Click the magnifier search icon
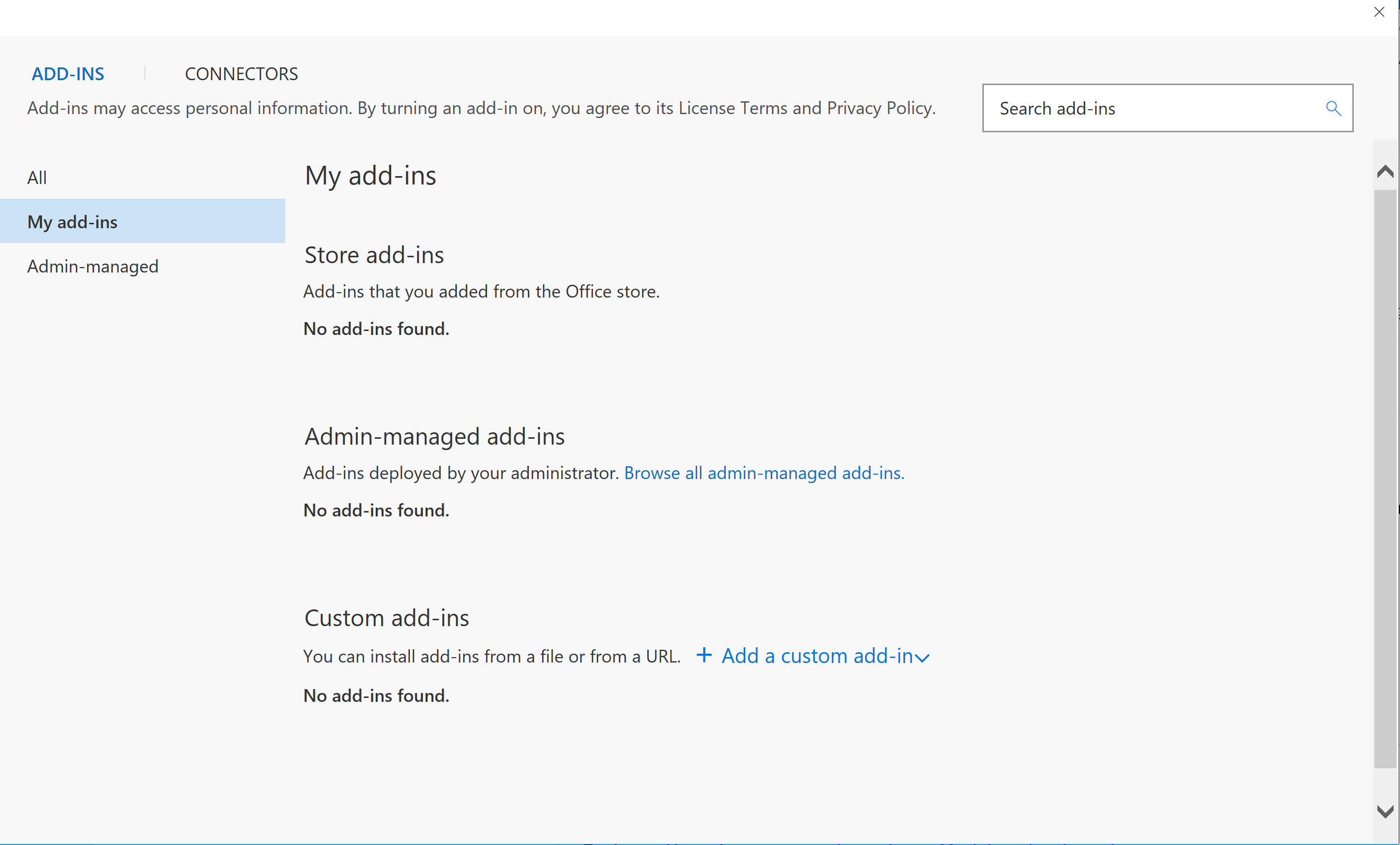This screenshot has height=845, width=1400. 1333,108
